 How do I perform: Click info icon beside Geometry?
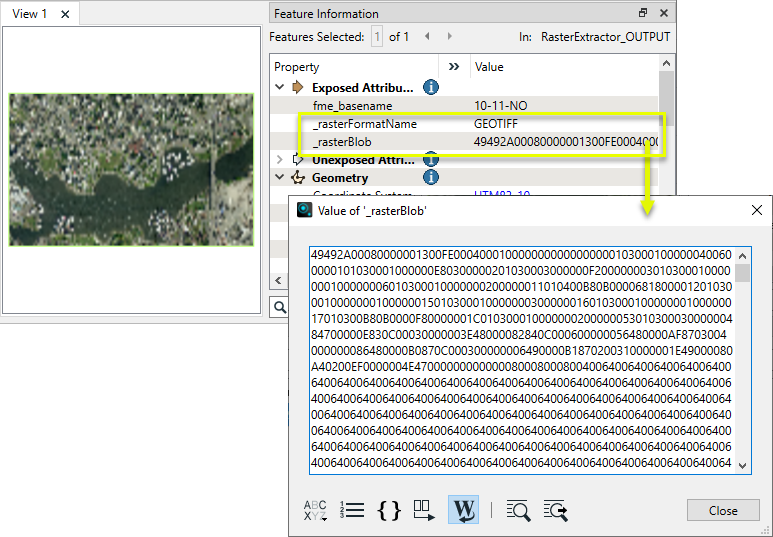coord(431,178)
